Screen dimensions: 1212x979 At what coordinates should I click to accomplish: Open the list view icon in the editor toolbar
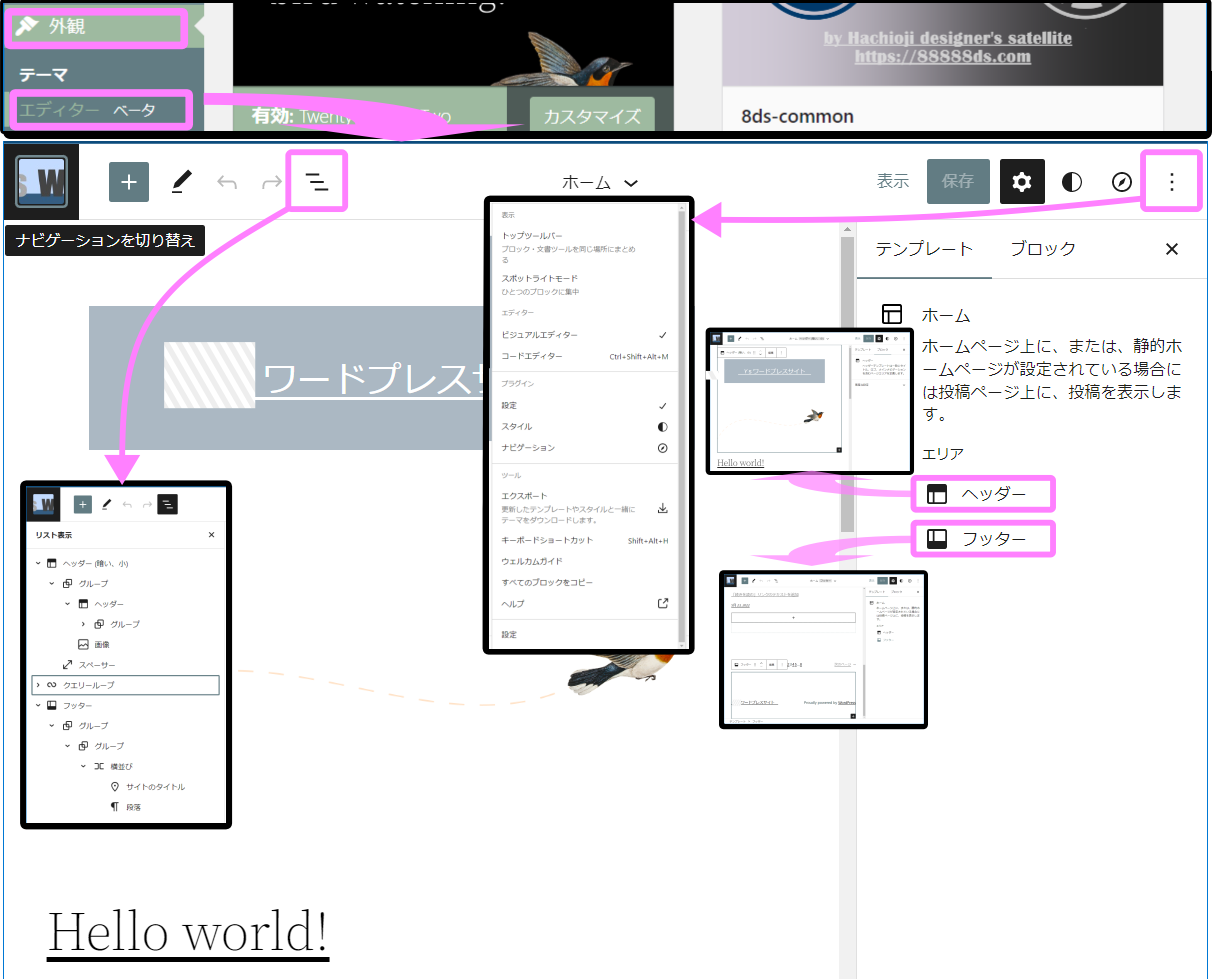pyautogui.click(x=316, y=181)
